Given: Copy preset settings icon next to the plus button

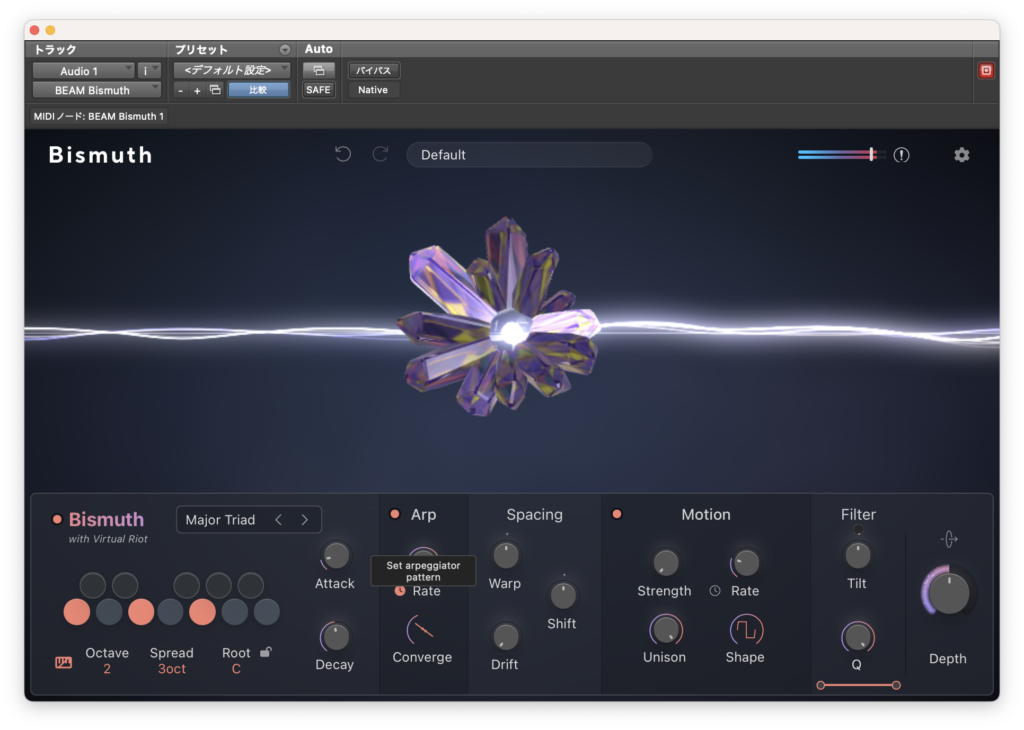Looking at the screenshot, I should (215, 90).
